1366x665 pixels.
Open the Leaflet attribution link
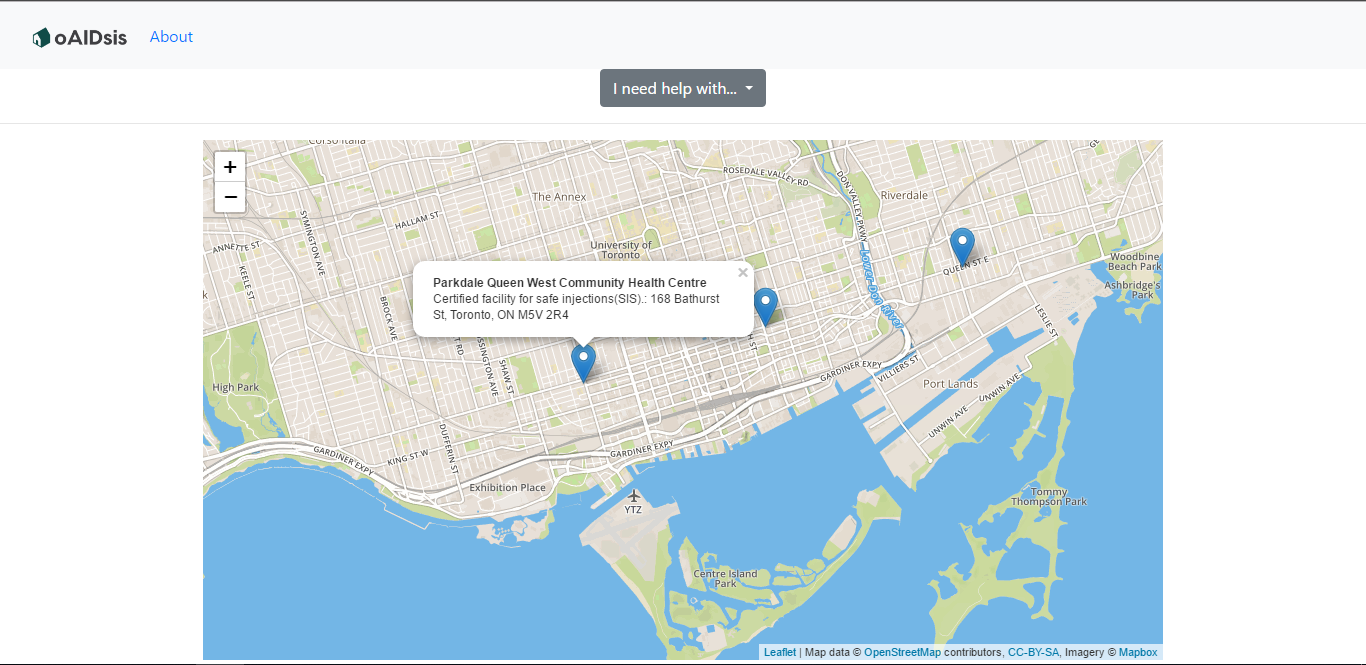click(780, 652)
